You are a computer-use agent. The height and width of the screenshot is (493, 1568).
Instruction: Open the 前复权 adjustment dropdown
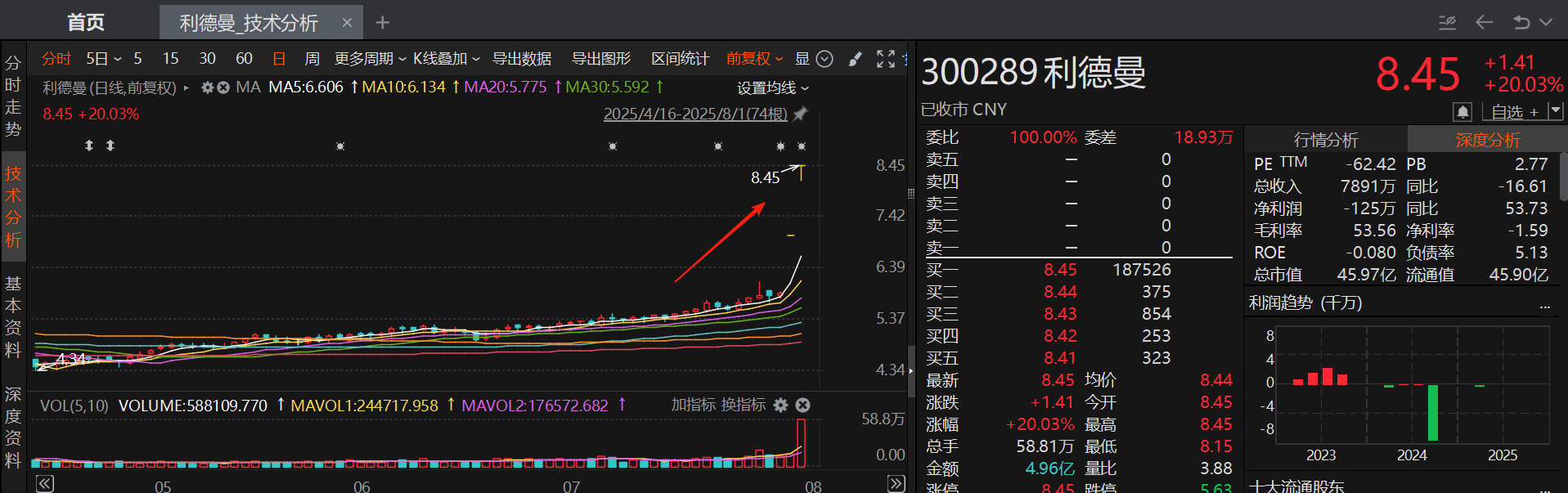click(755, 59)
